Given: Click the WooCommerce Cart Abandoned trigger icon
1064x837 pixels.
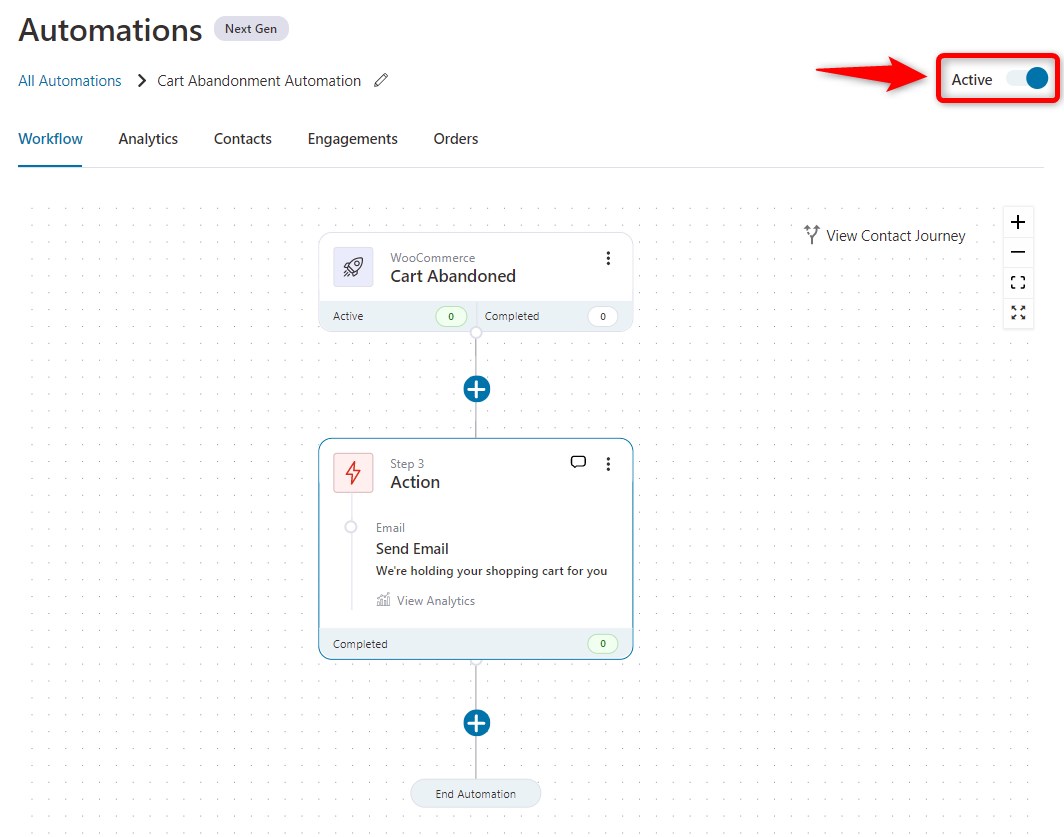Looking at the screenshot, I should tap(352, 267).
